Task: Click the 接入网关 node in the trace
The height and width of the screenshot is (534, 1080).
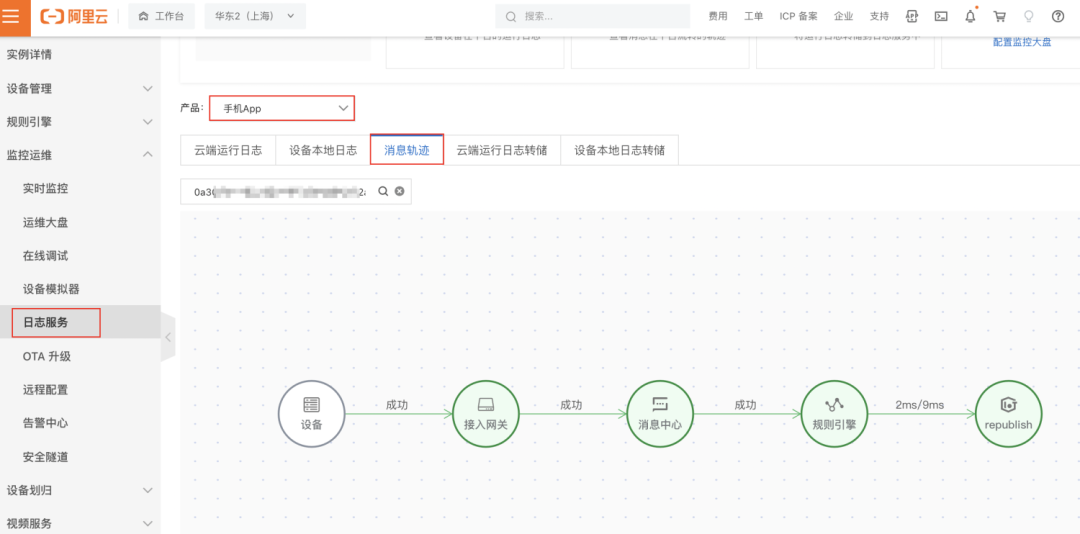Action: coord(486,413)
